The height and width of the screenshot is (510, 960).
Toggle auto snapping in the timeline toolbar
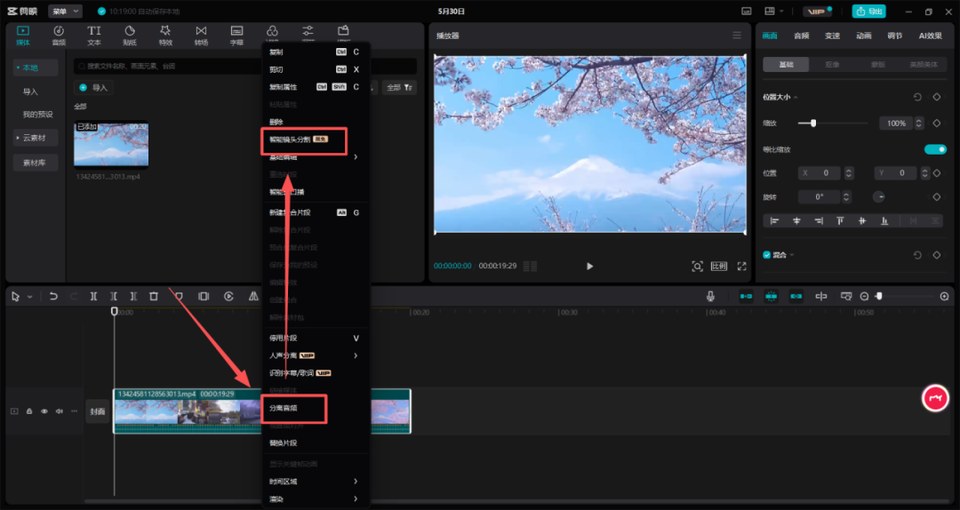[771, 296]
